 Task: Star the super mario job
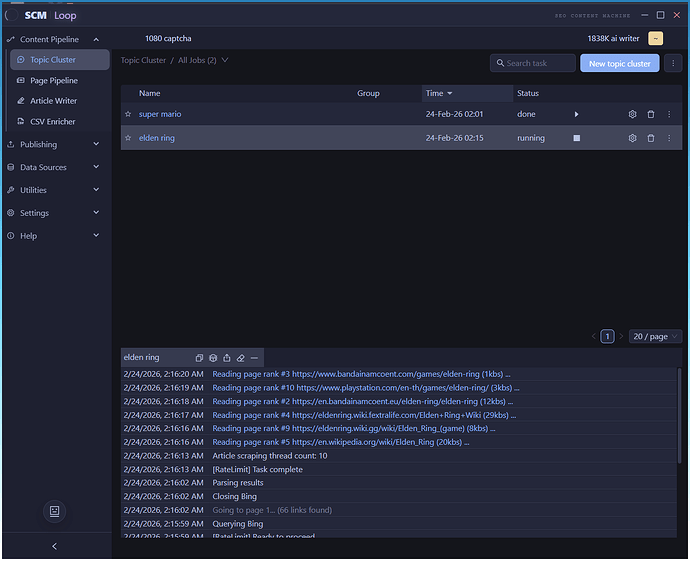[128, 114]
